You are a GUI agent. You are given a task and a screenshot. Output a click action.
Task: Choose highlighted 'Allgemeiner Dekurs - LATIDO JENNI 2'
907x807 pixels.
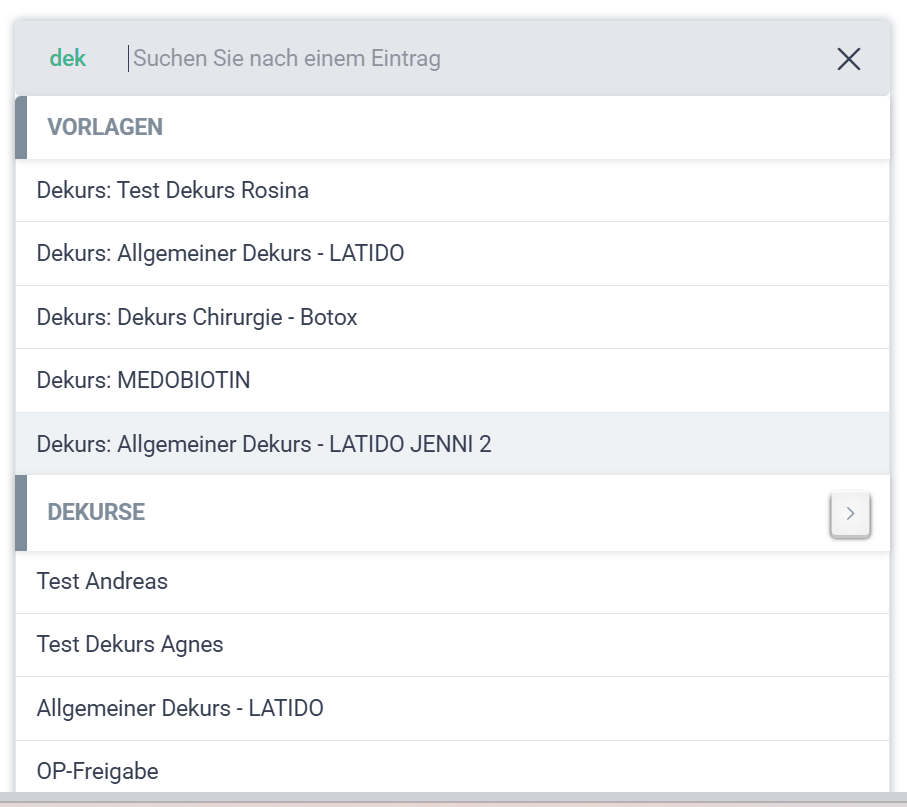click(264, 444)
